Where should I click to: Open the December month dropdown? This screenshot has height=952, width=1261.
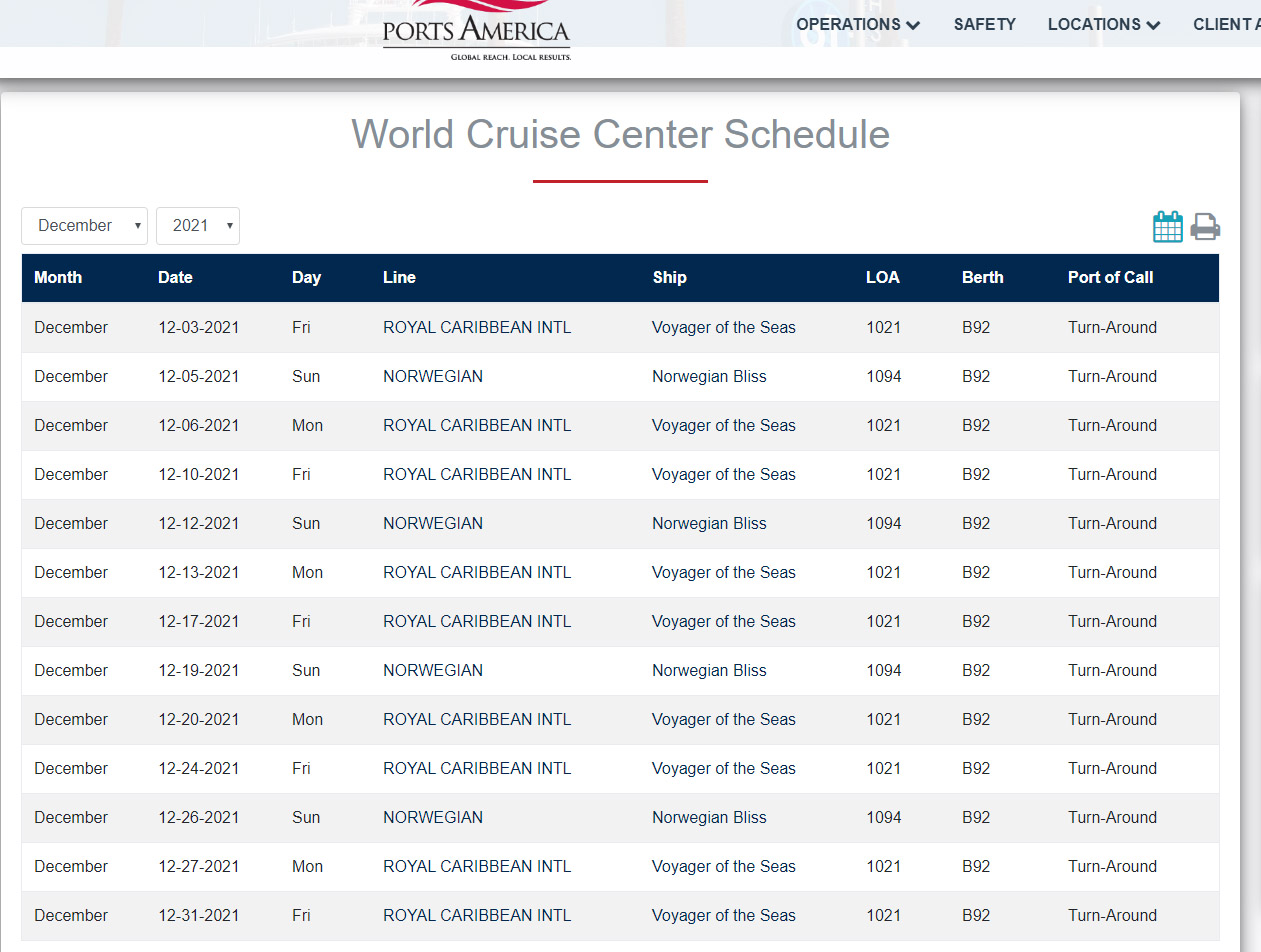pos(84,226)
